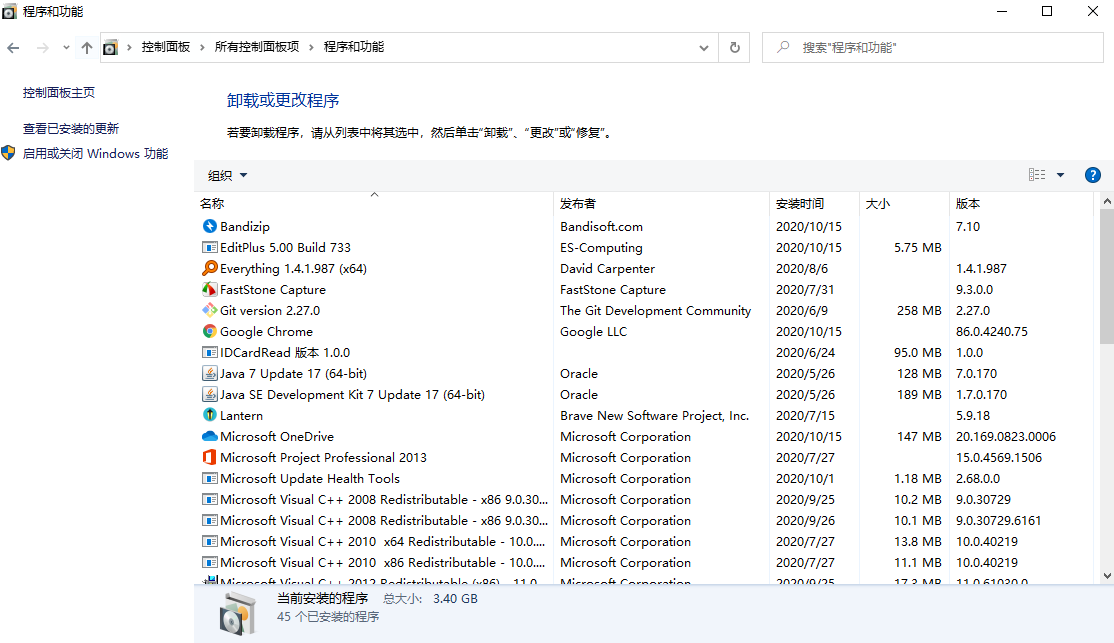Screen dimensions: 1114x643
Task: Click version 15.0.4569.1506 for Microsoft Project
Action: coord(998,458)
